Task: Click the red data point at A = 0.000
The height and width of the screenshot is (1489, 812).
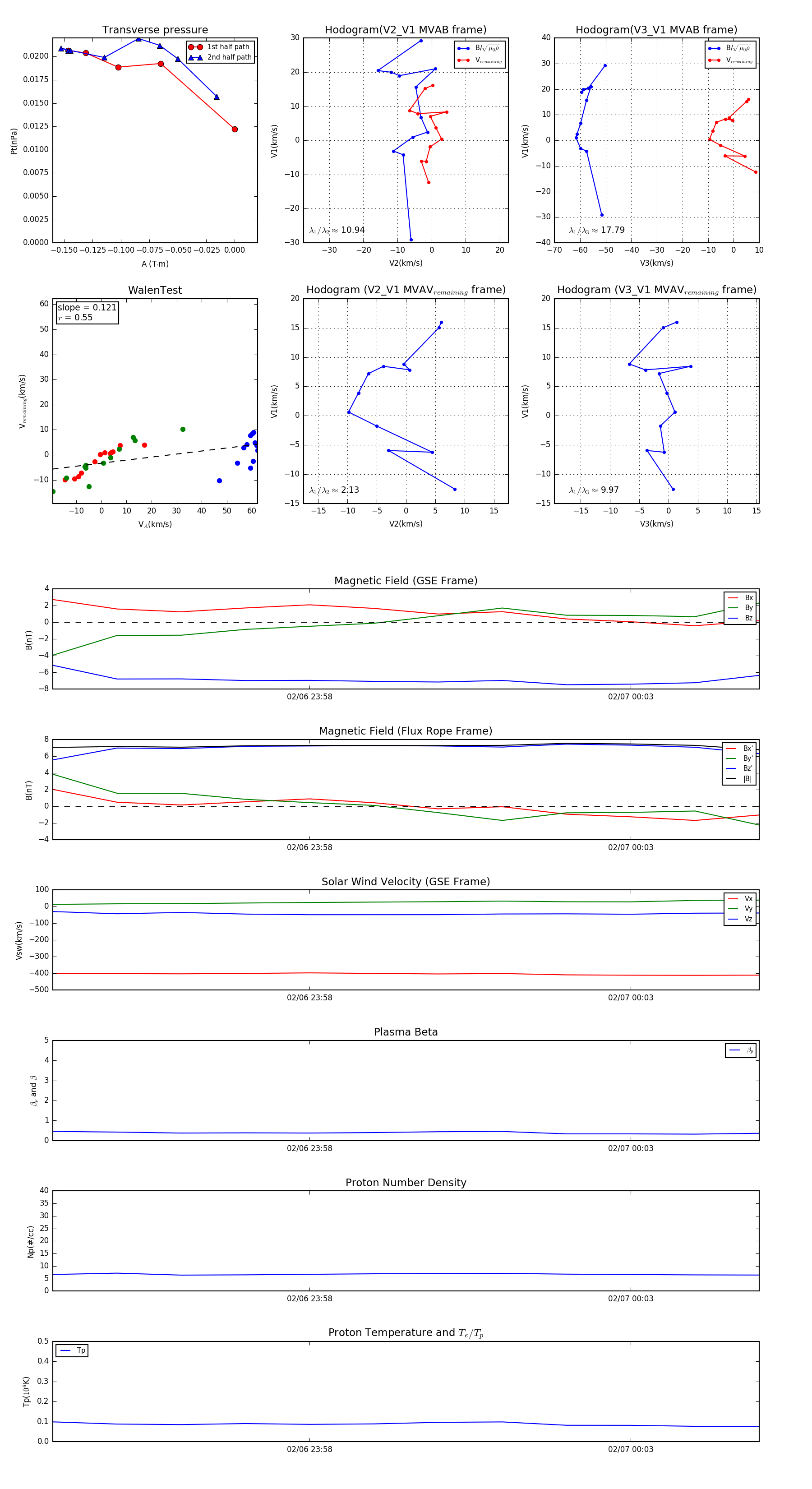Action: (x=235, y=129)
